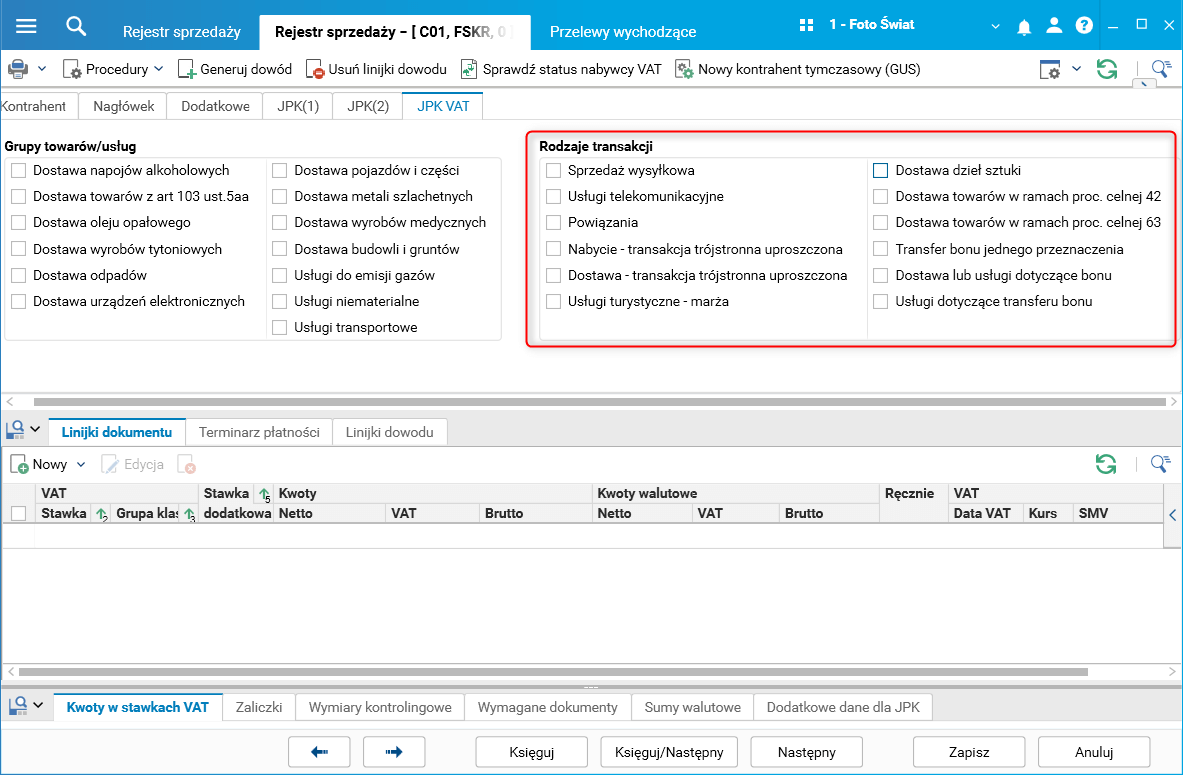Screen dimensions: 1183x775
Task: Click the Księguj button
Action: tap(531, 752)
